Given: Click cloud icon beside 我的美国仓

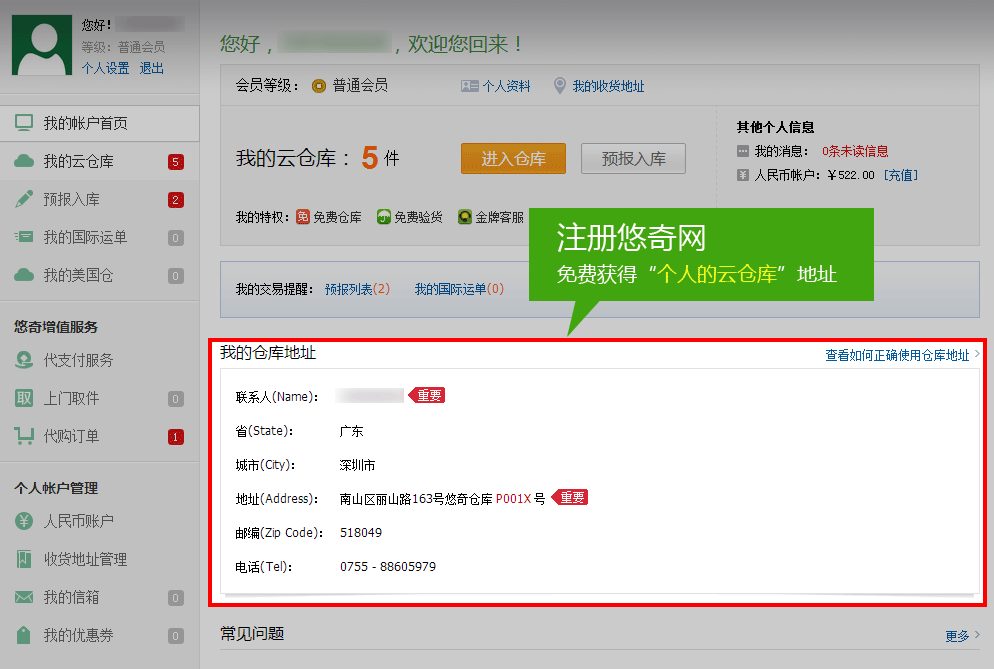Looking at the screenshot, I should (x=24, y=275).
